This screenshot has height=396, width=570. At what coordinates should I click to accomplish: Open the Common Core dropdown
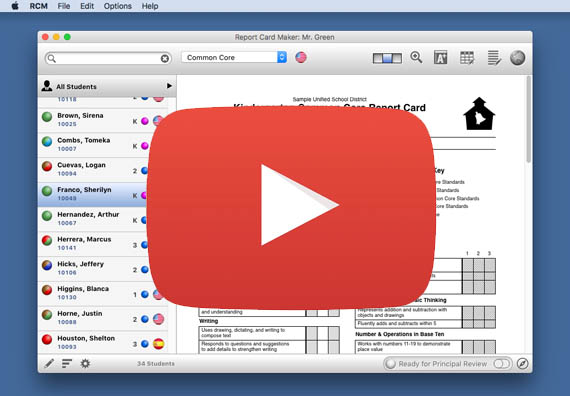click(x=234, y=57)
